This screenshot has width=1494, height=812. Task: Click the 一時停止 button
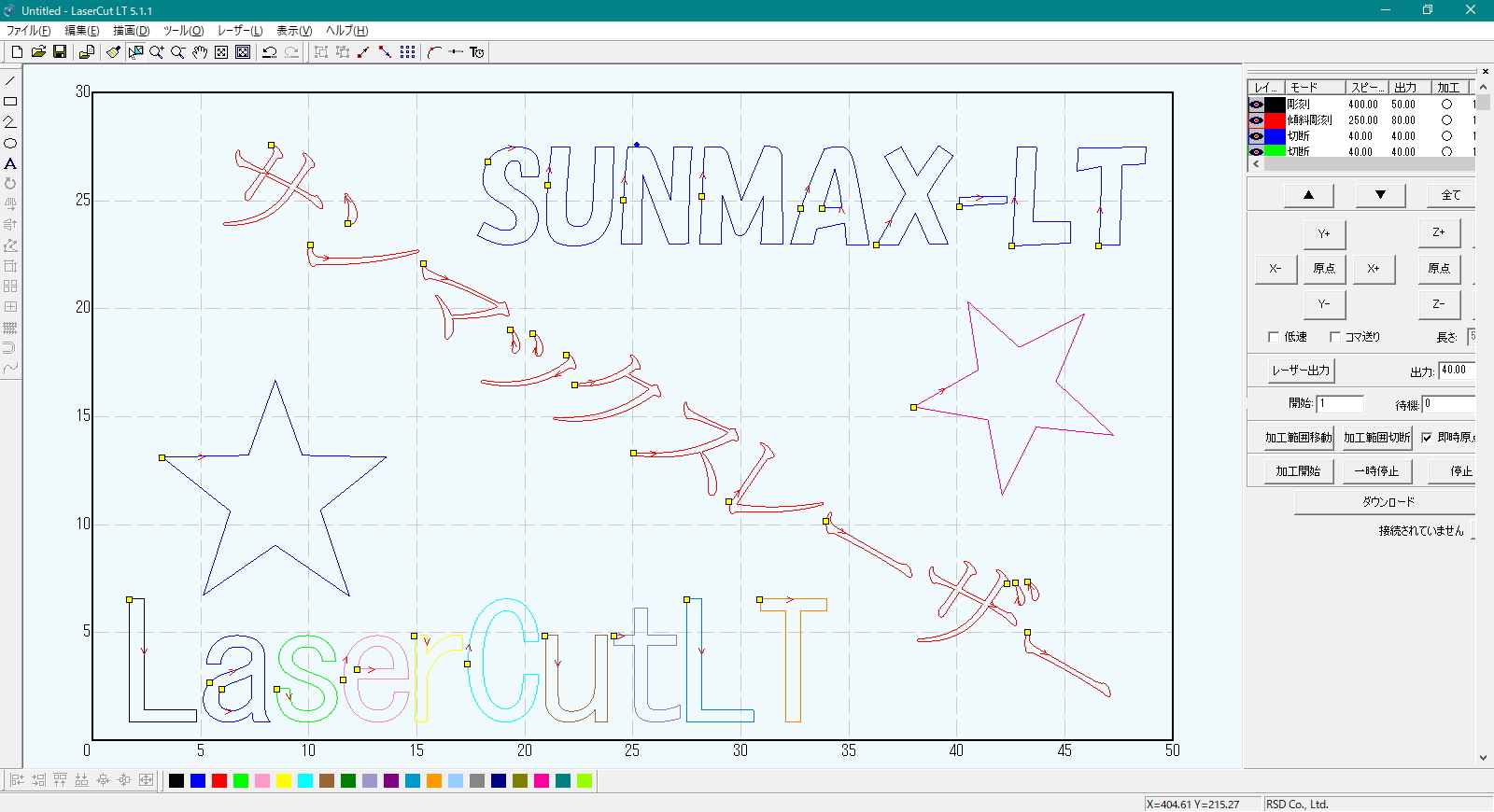click(1377, 471)
